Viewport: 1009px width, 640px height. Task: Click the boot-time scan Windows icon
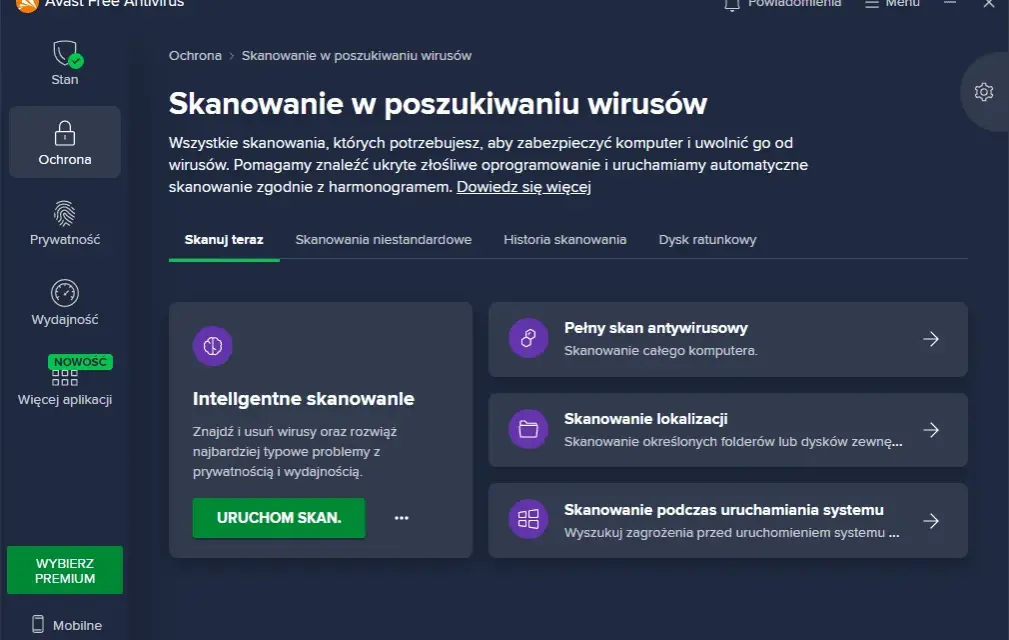[x=528, y=519]
